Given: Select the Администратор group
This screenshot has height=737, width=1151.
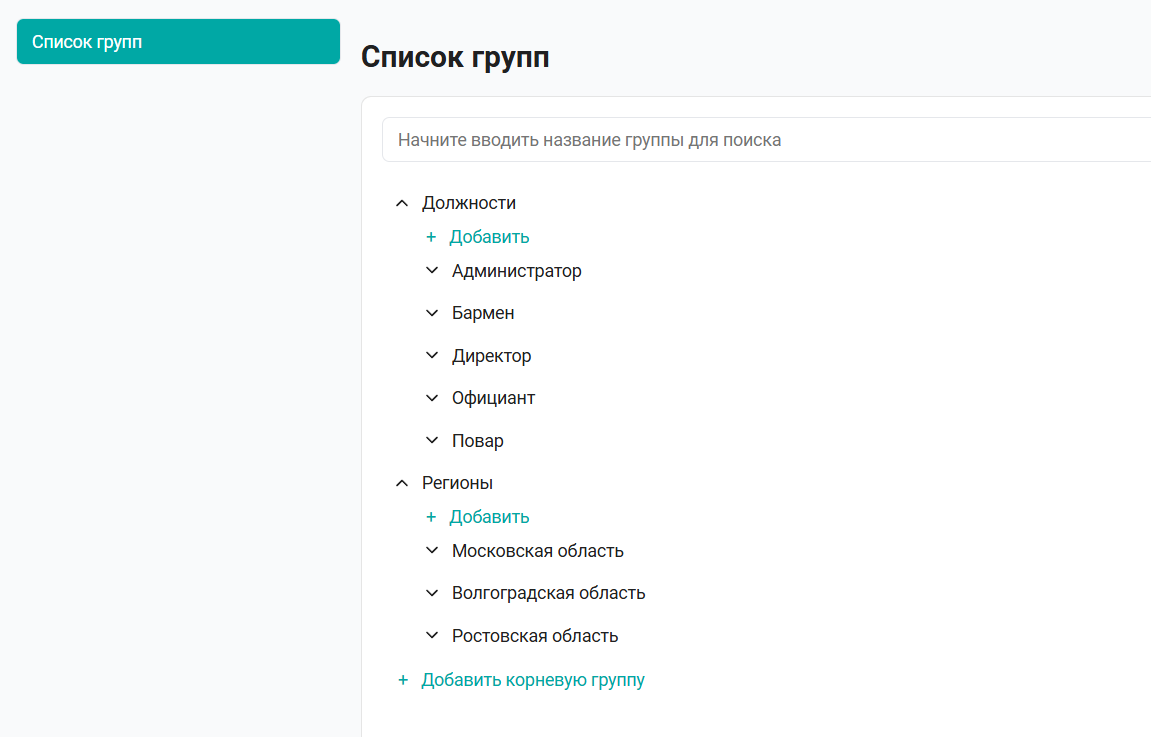Looking at the screenshot, I should pyautogui.click(x=517, y=272).
